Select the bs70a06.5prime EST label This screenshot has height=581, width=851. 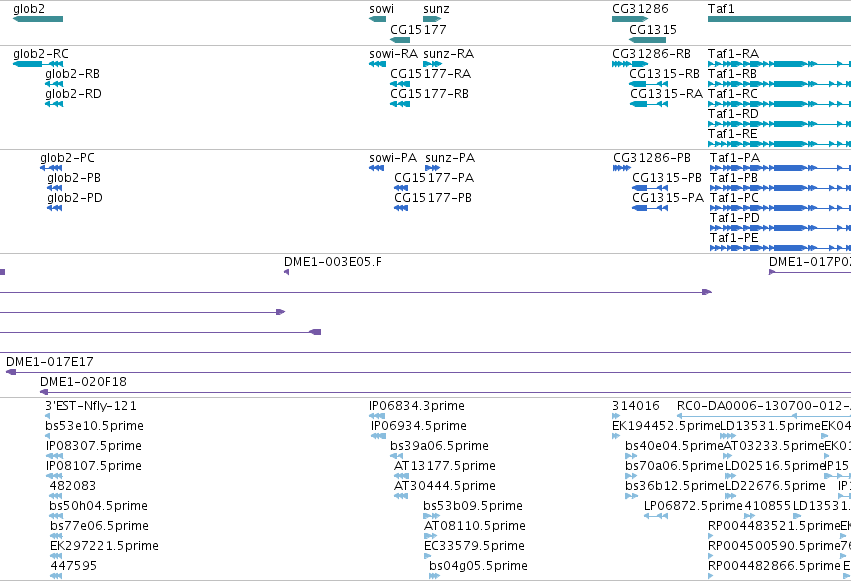tap(675, 466)
